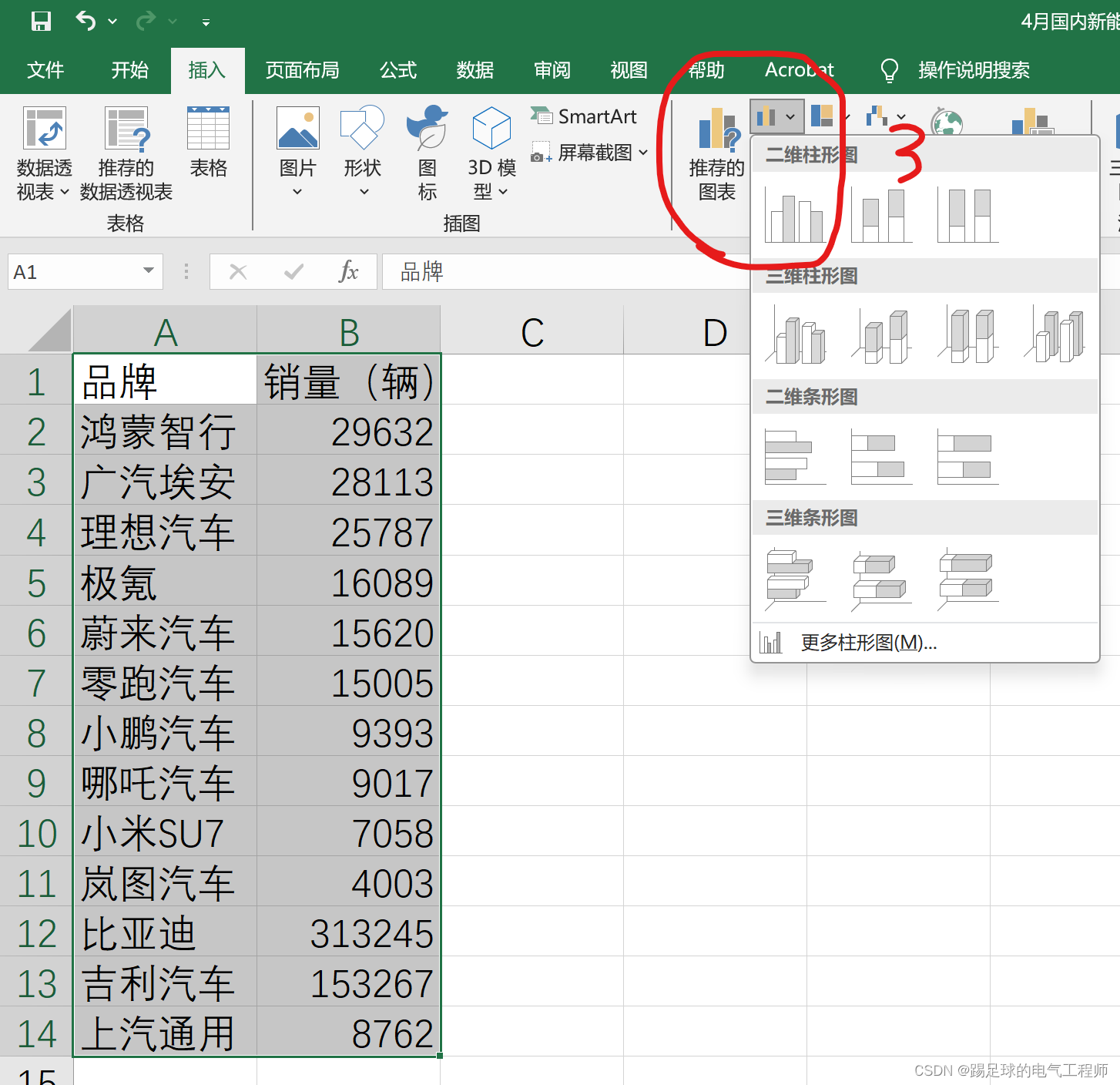Open the 图片 dropdown chevron
1120x1085 pixels.
[x=297, y=192]
